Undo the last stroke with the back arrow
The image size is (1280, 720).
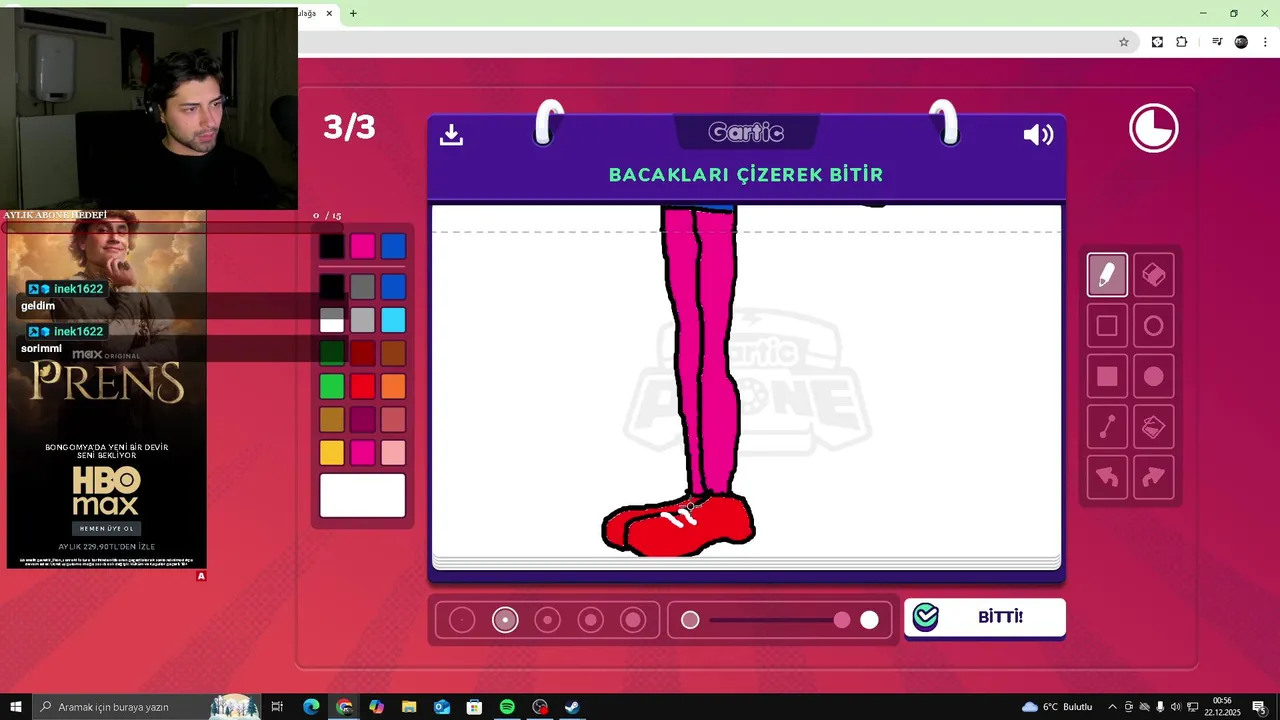coord(1107,478)
